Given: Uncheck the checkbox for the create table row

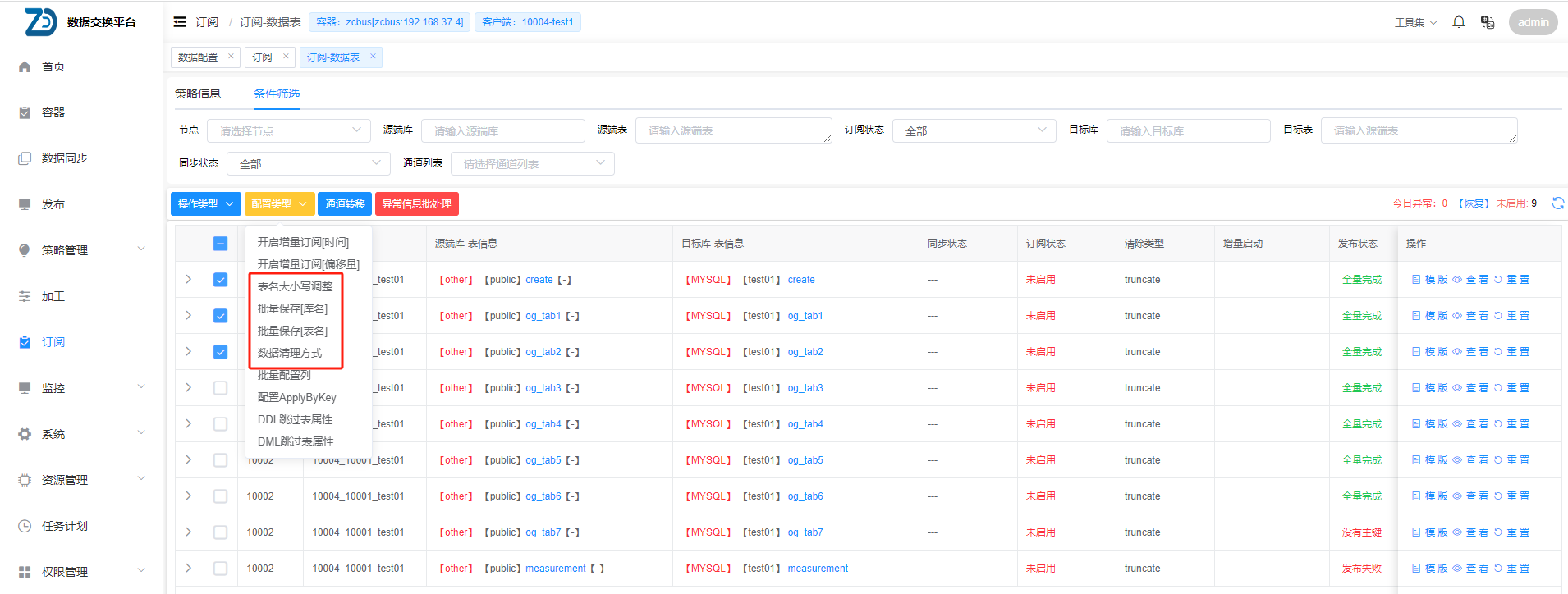Looking at the screenshot, I should [220, 280].
